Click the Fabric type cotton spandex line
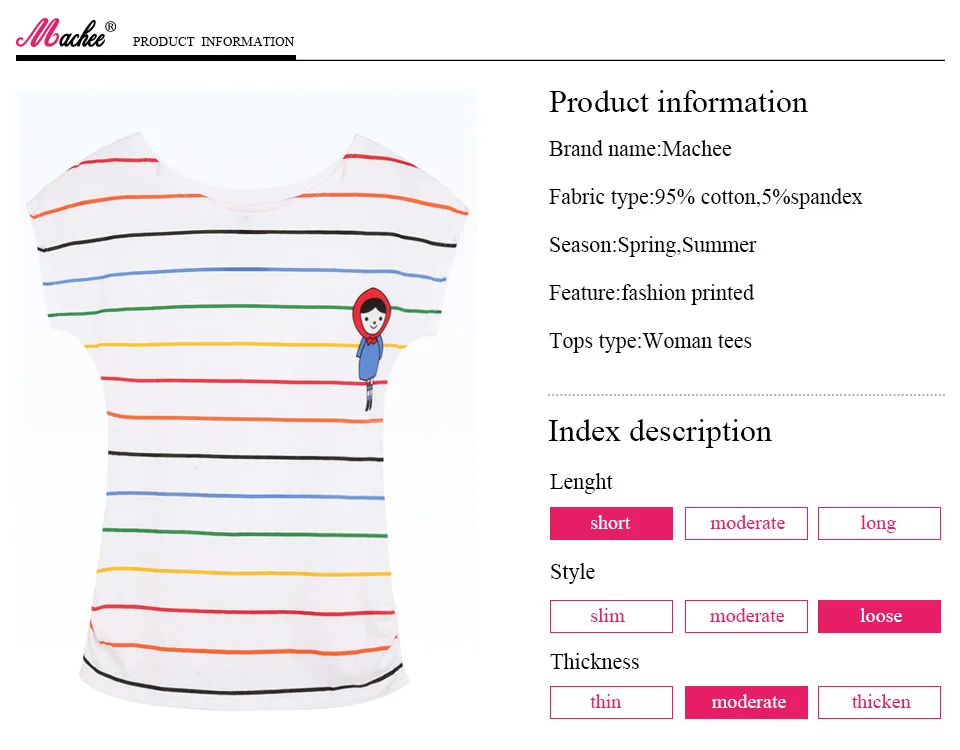Screen dimensions: 960x750 (705, 197)
